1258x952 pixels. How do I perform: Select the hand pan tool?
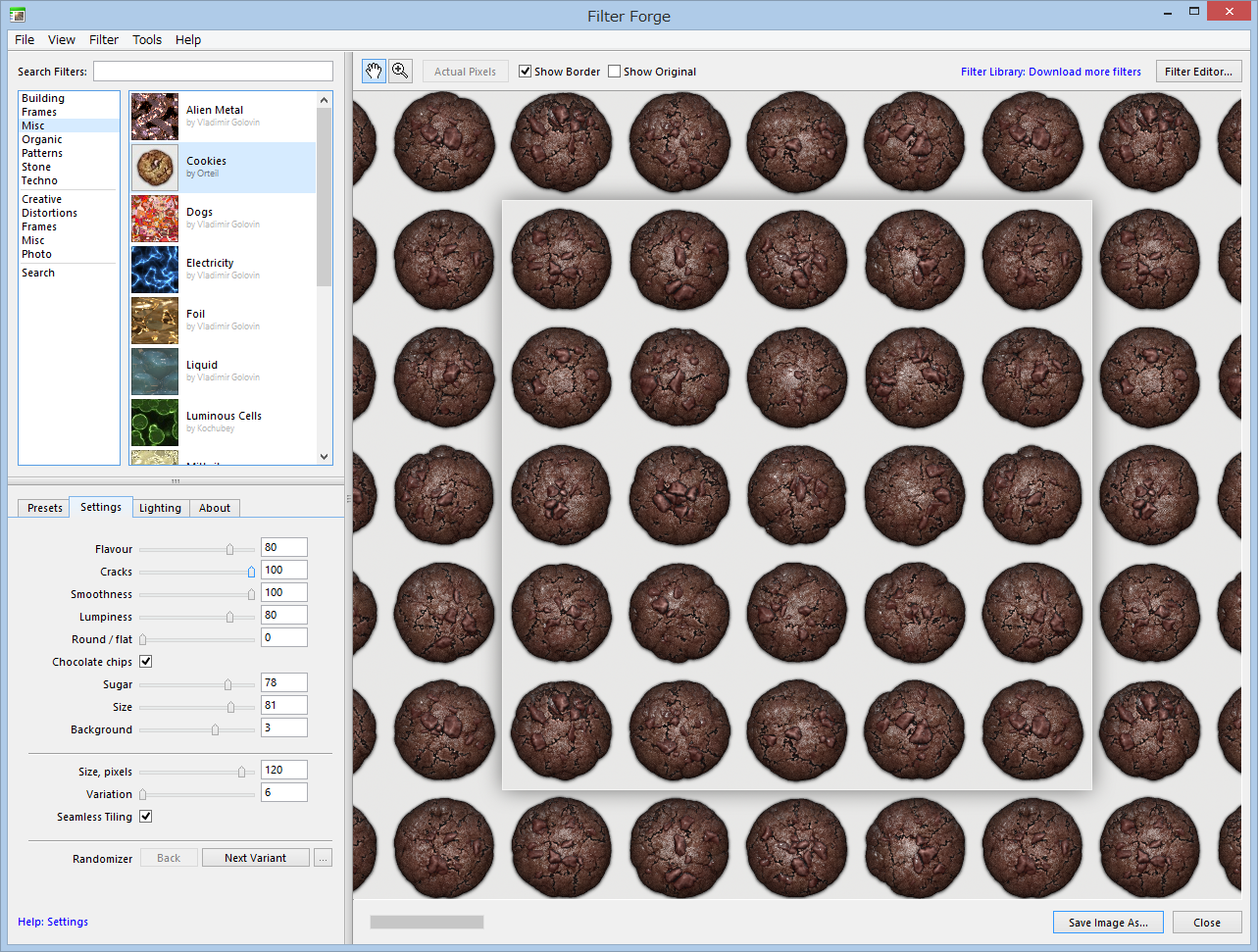374,71
